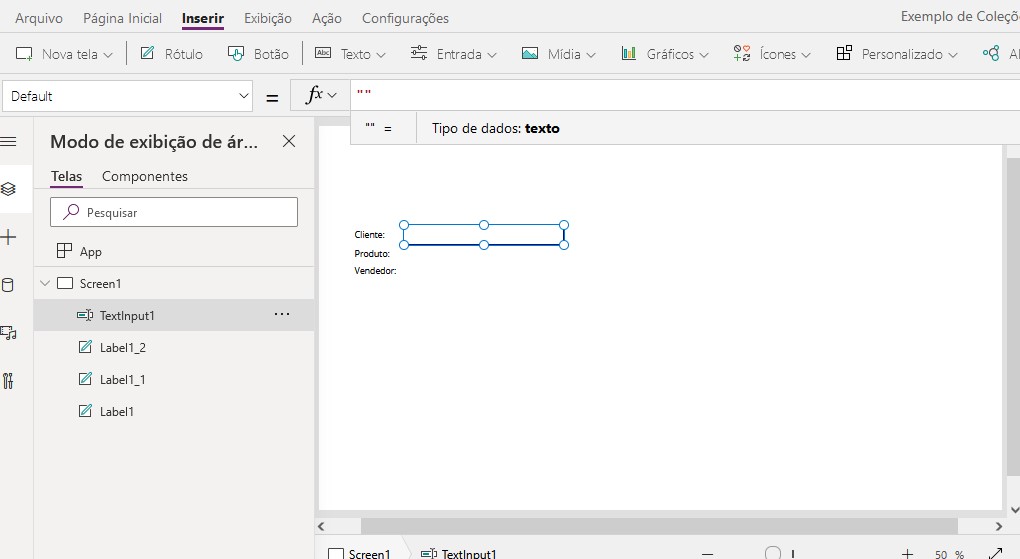This screenshot has width=1020, height=559.
Task: Close the tree view panel
Action: (289, 141)
